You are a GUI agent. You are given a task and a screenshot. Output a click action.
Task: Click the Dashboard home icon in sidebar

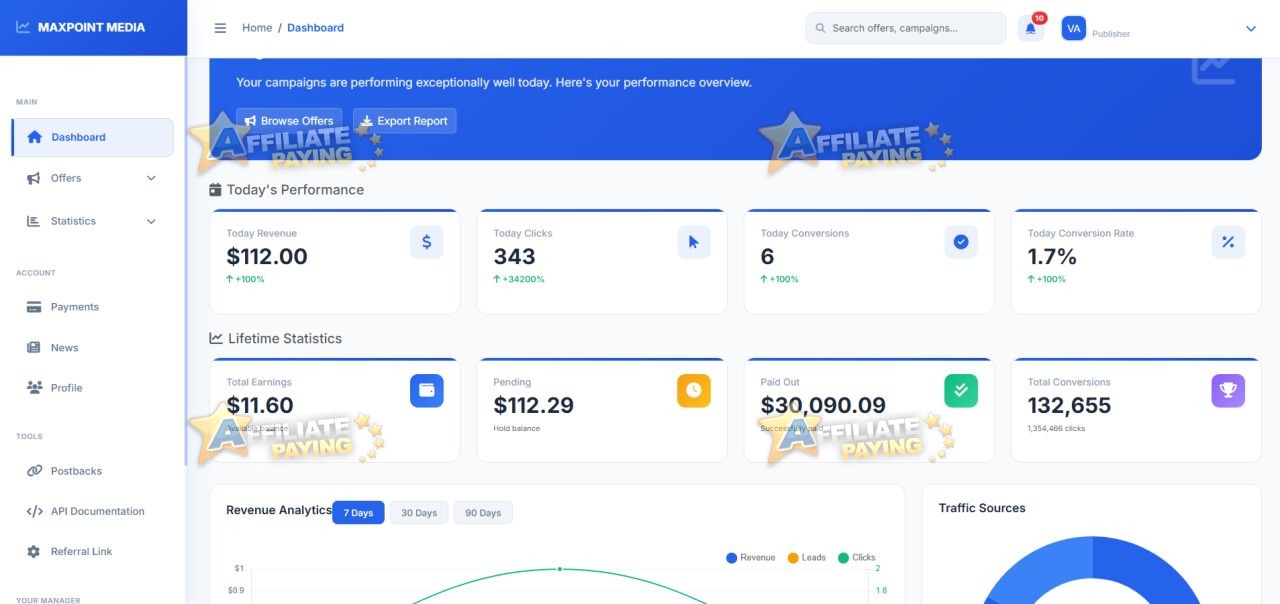tap(35, 137)
